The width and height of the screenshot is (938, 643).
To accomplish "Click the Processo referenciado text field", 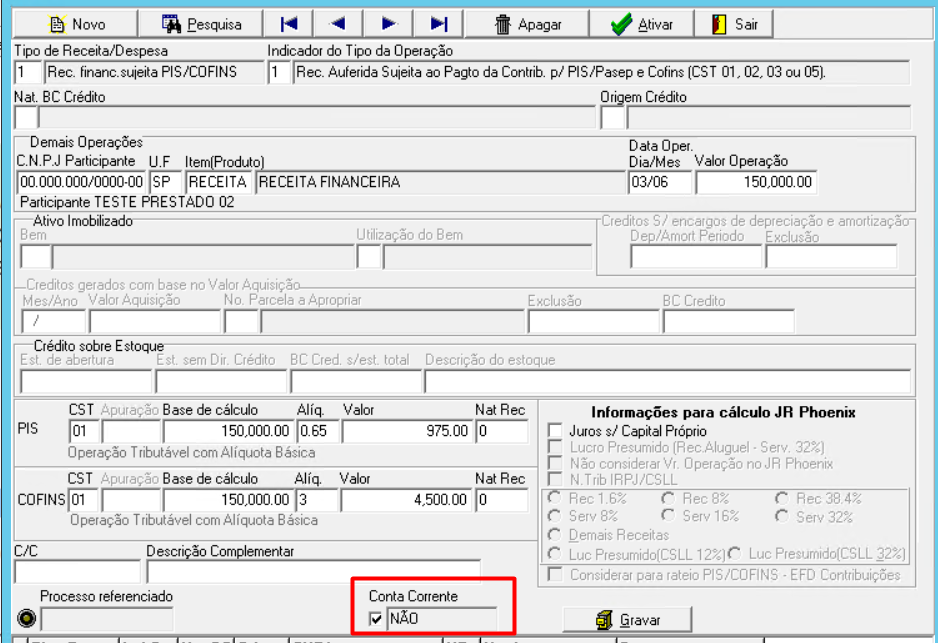I will point(107,619).
